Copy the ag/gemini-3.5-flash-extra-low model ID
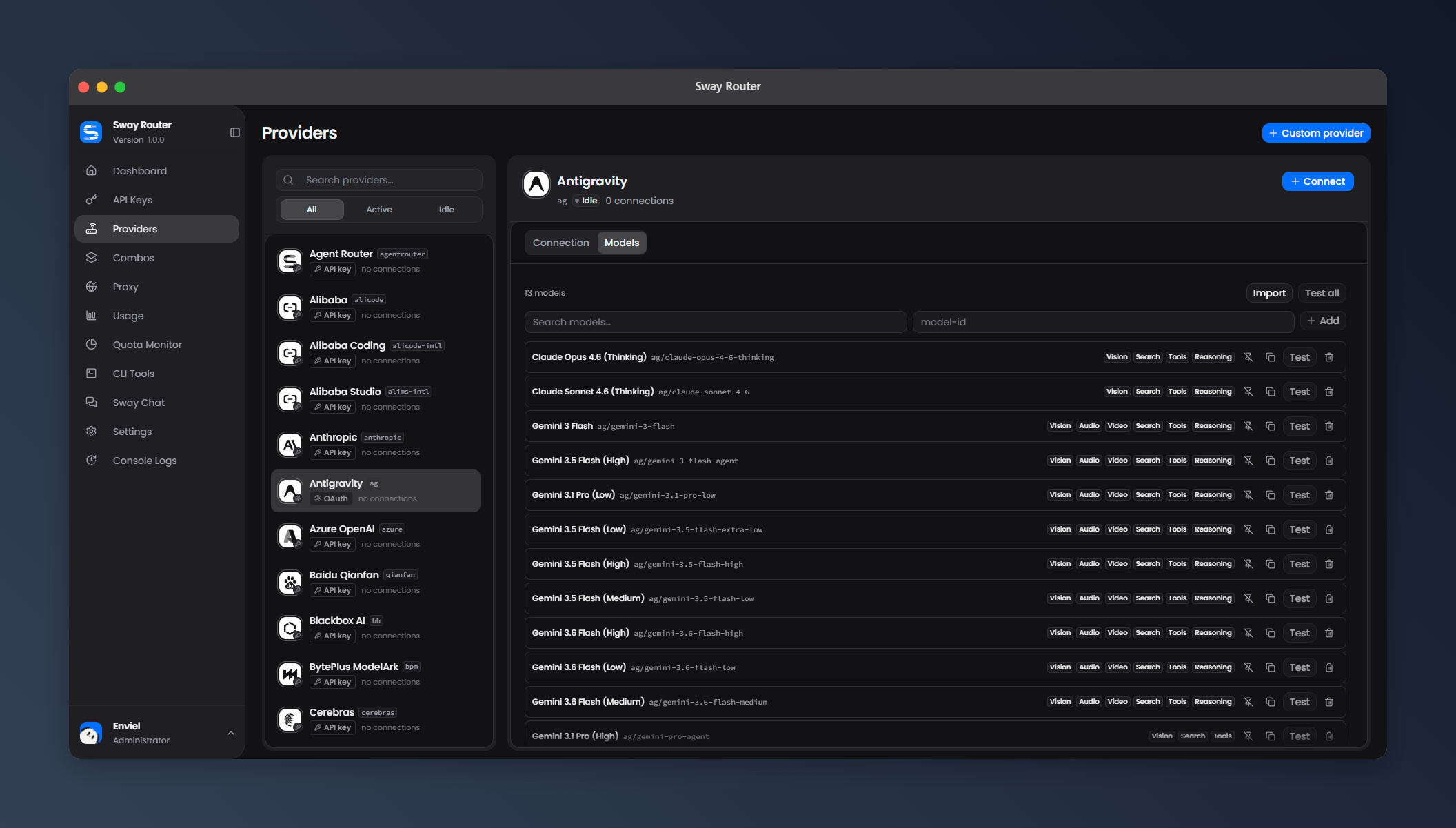This screenshot has width=1456, height=828. pyautogui.click(x=1271, y=529)
